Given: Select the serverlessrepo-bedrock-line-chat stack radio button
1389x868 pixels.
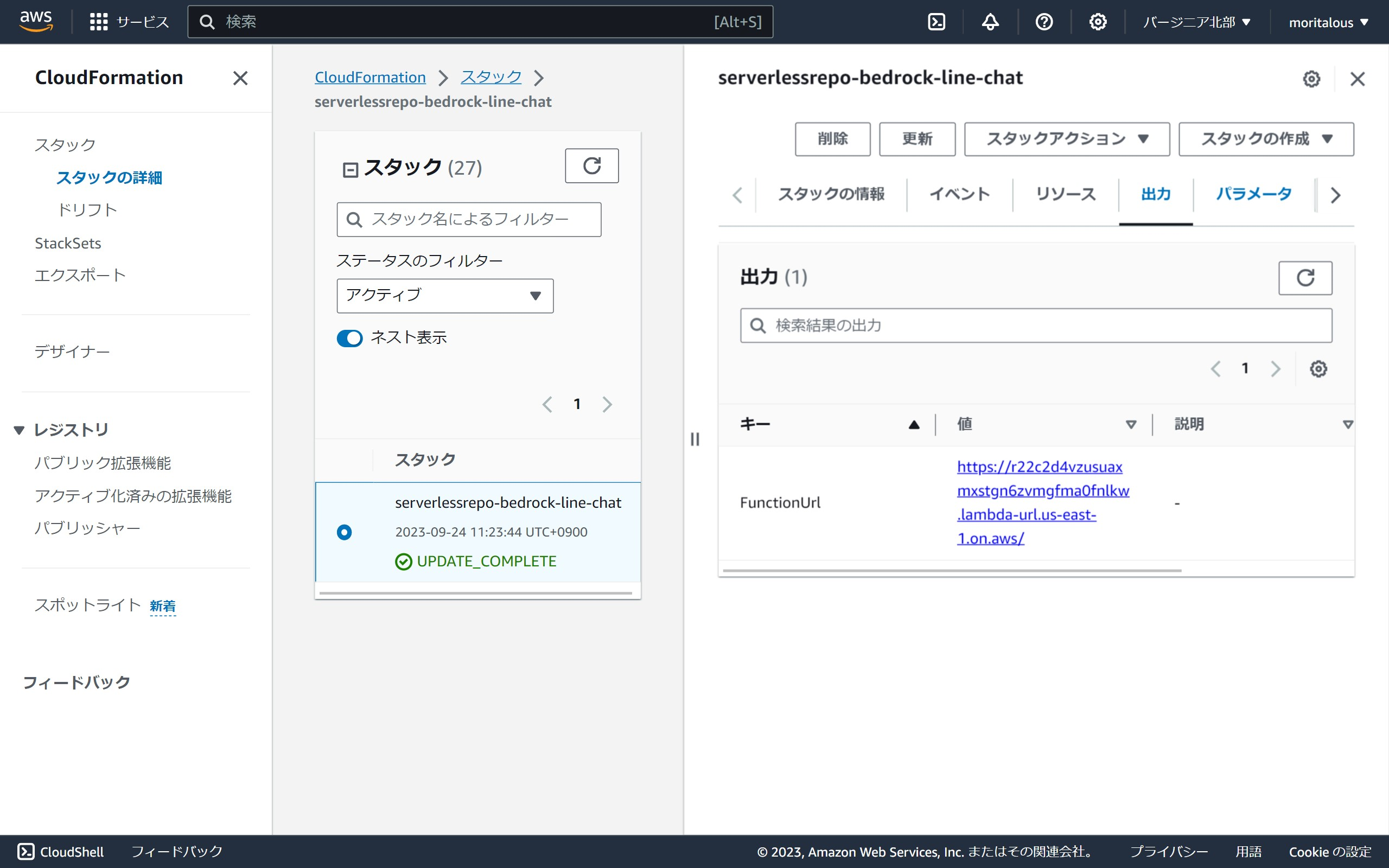Looking at the screenshot, I should [345, 532].
